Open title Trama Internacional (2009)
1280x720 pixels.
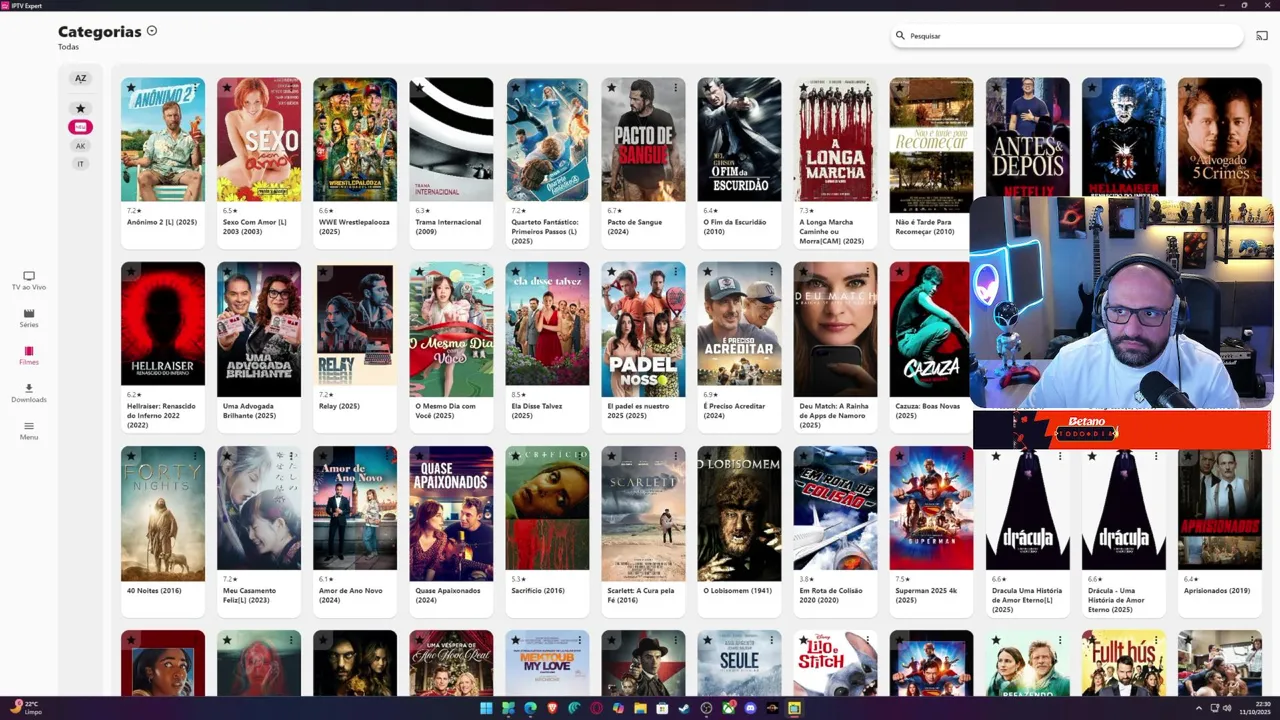click(448, 226)
